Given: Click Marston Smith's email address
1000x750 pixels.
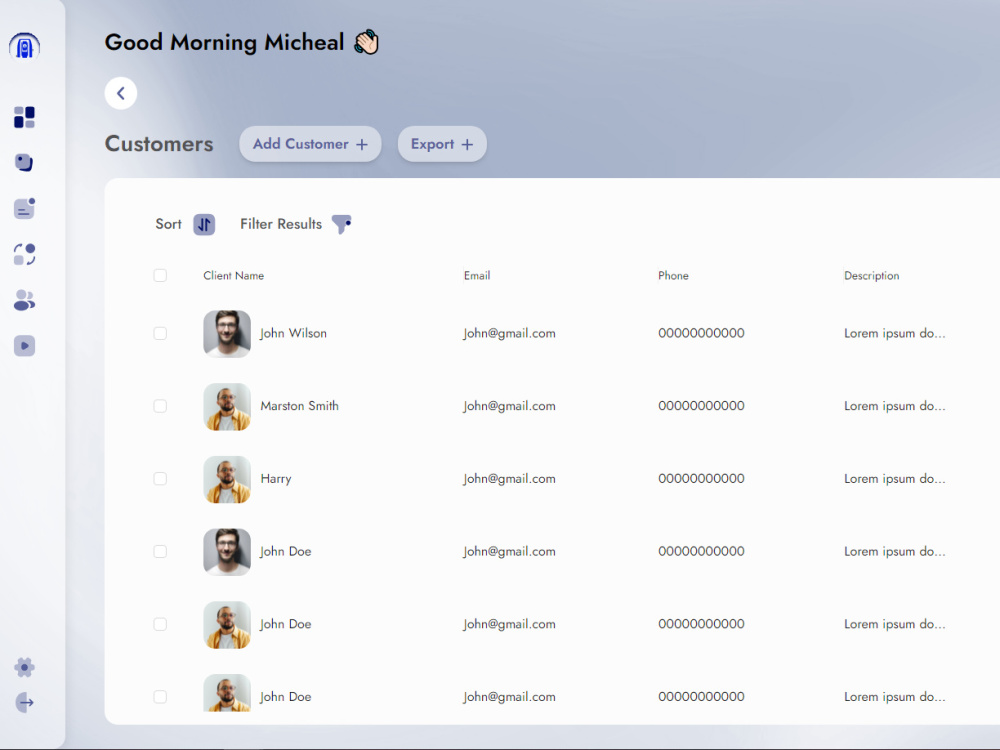Looking at the screenshot, I should click(510, 406).
